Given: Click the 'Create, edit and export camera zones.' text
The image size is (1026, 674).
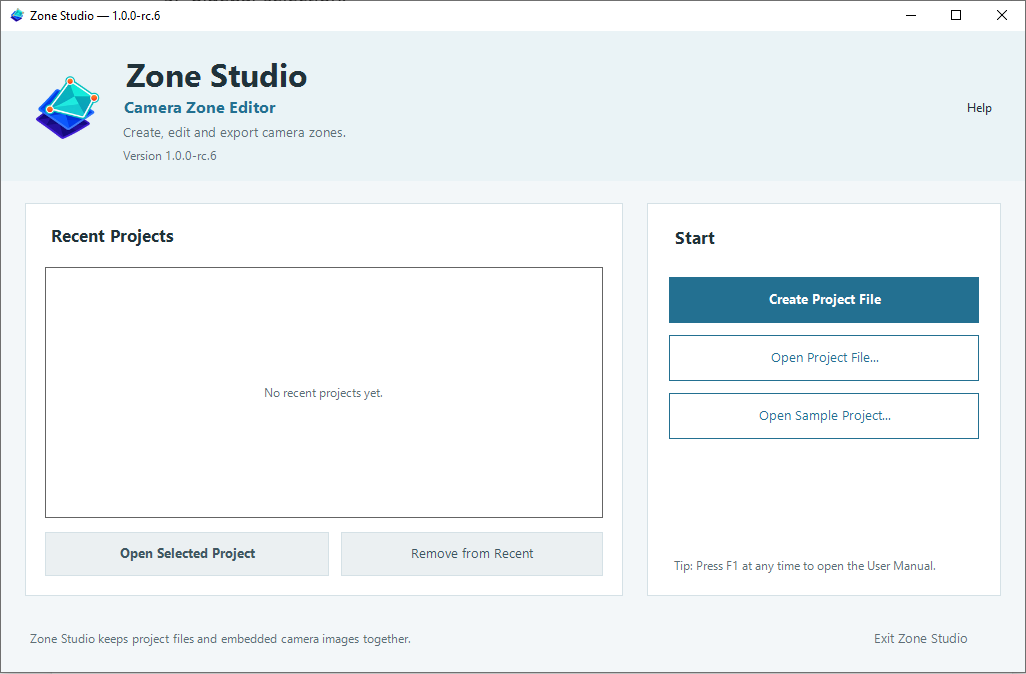Looking at the screenshot, I should coord(234,133).
